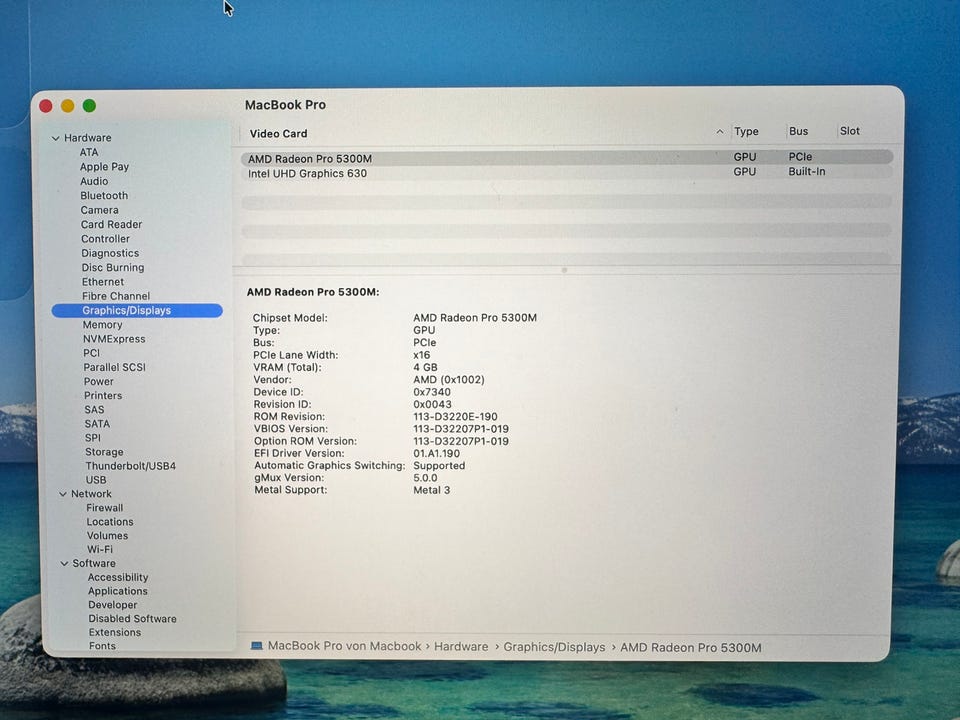The width and height of the screenshot is (960, 720).
Task: Select Bluetooth in the sidebar
Action: point(104,195)
